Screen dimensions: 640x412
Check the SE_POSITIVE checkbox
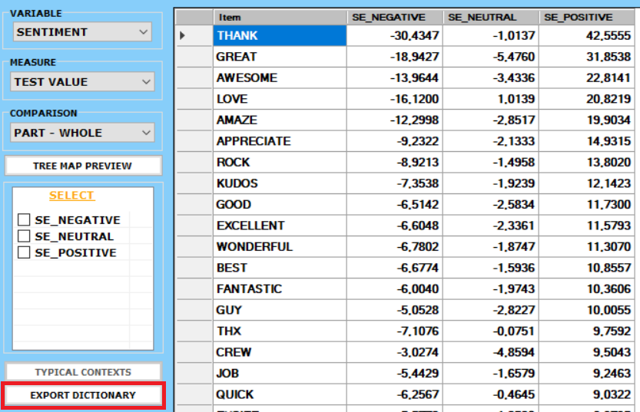tap(25, 253)
